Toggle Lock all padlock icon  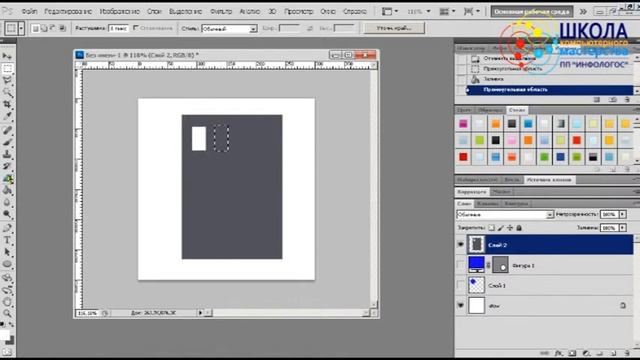[x=519, y=228]
